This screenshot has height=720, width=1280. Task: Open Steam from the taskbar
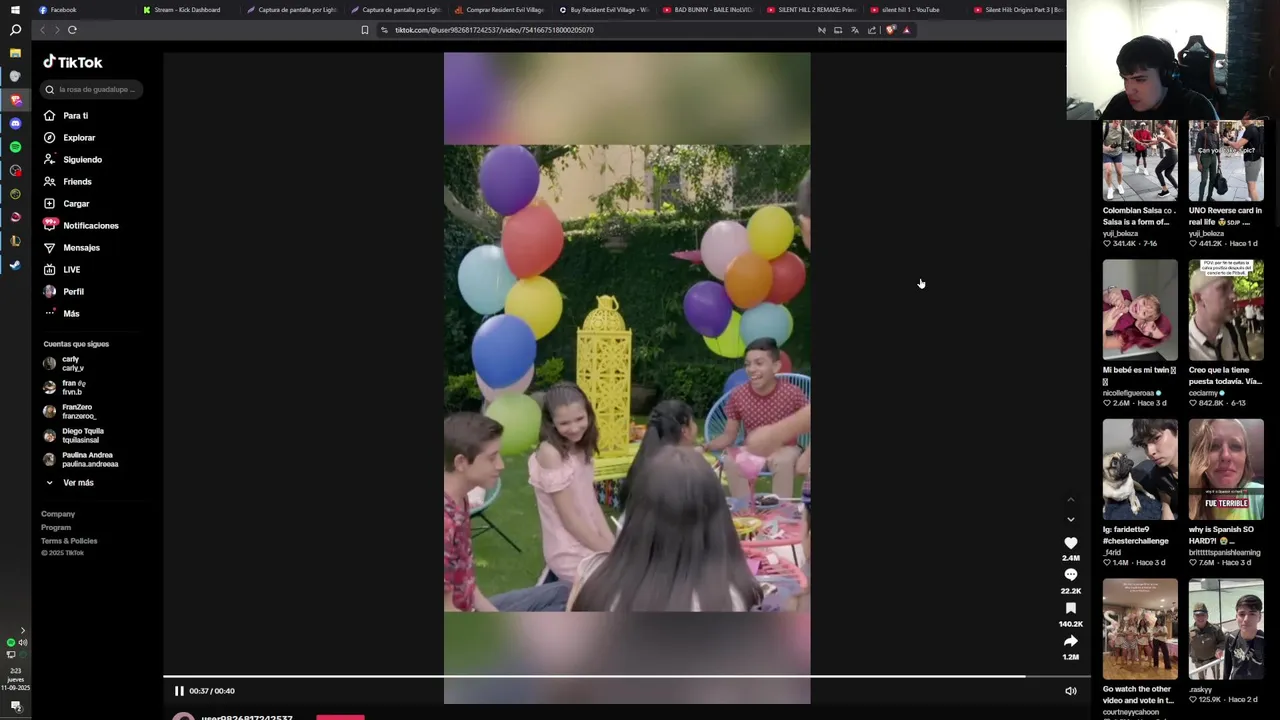pyautogui.click(x=15, y=265)
